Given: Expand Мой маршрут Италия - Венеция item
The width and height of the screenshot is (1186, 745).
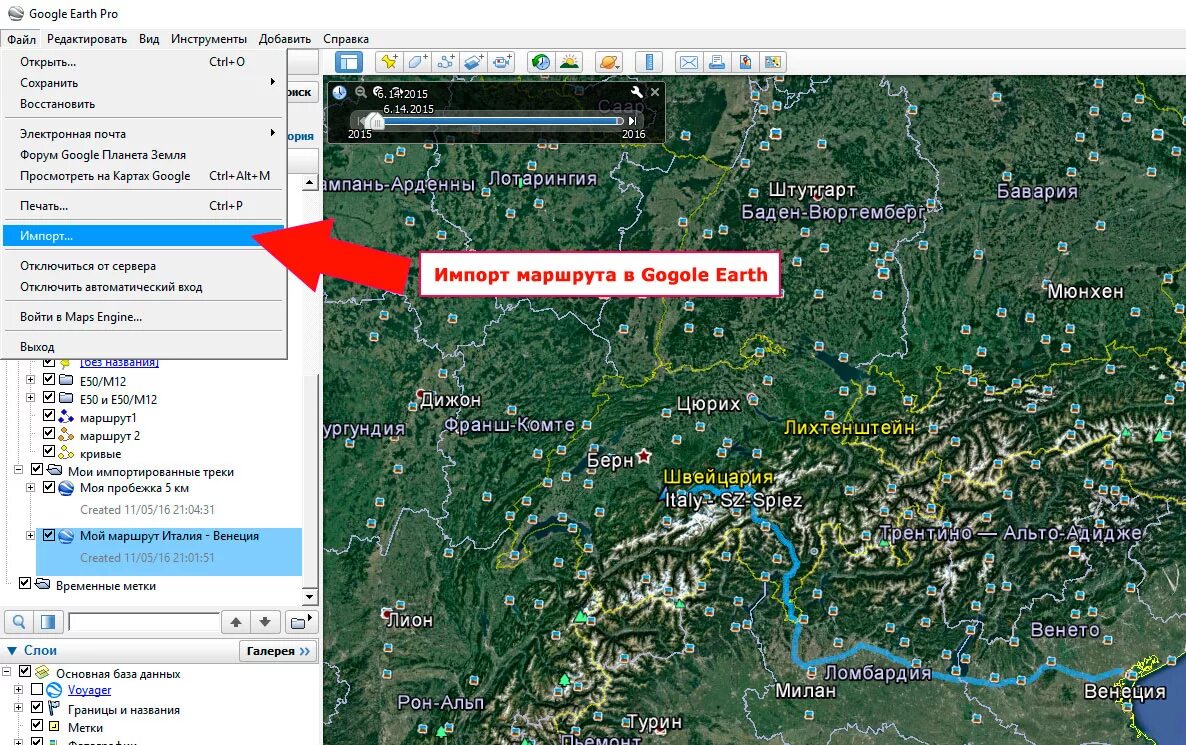Looking at the screenshot, I should pos(31,535).
